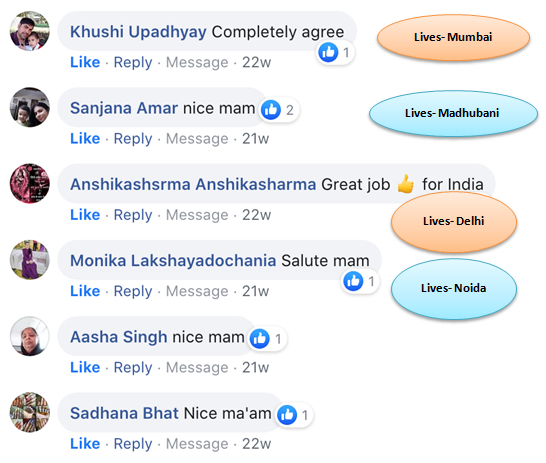
Task: Click the Lives-Mumbai orange label
Action: 453,37
